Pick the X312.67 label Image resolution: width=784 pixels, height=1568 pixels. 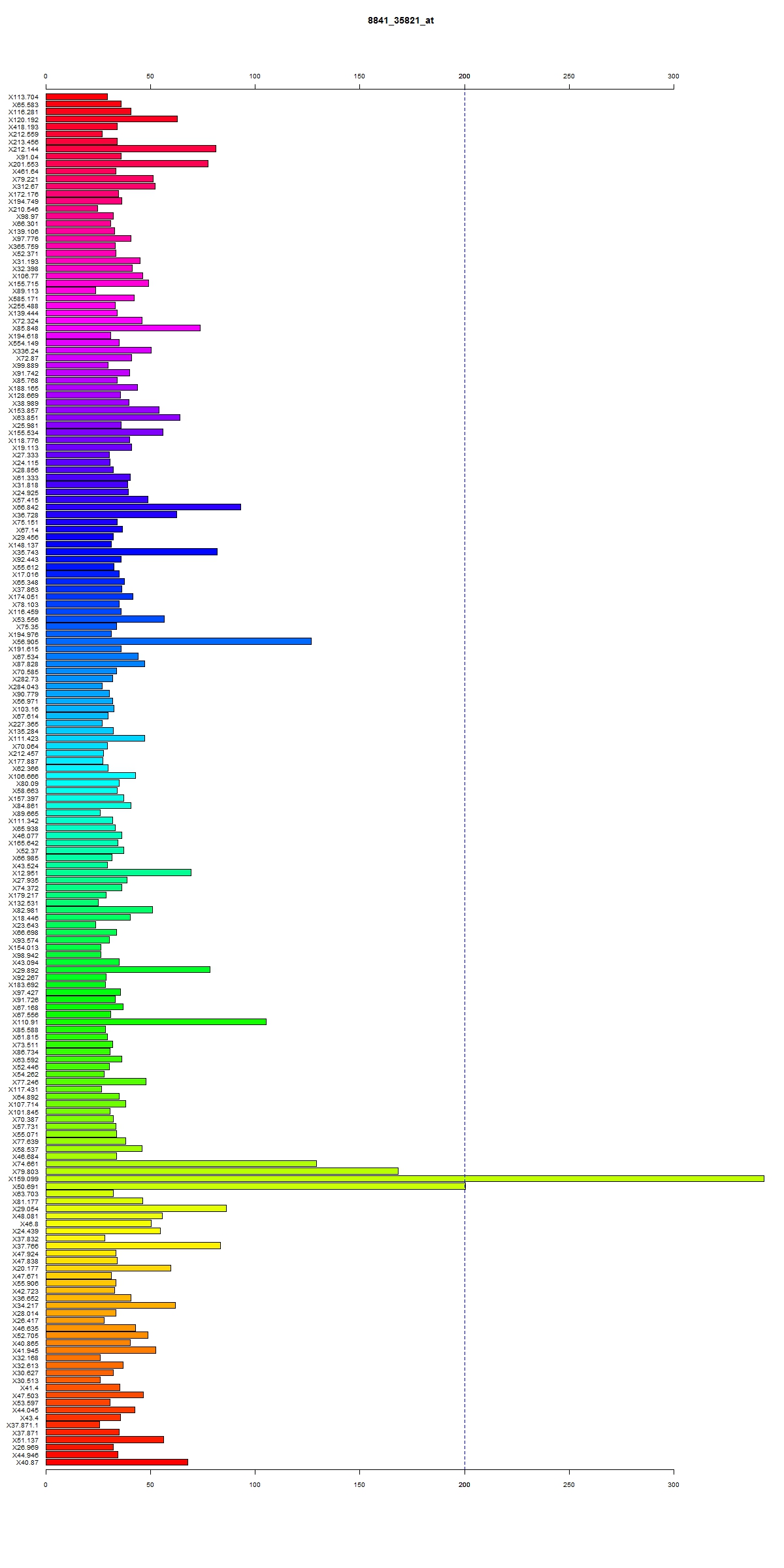pyautogui.click(x=25, y=186)
